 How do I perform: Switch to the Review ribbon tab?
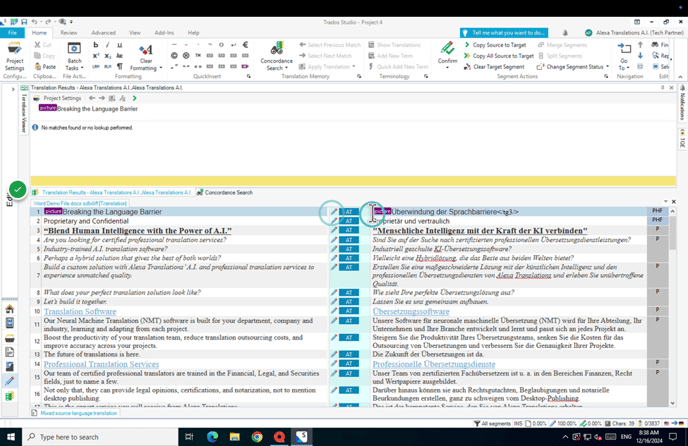(x=69, y=32)
